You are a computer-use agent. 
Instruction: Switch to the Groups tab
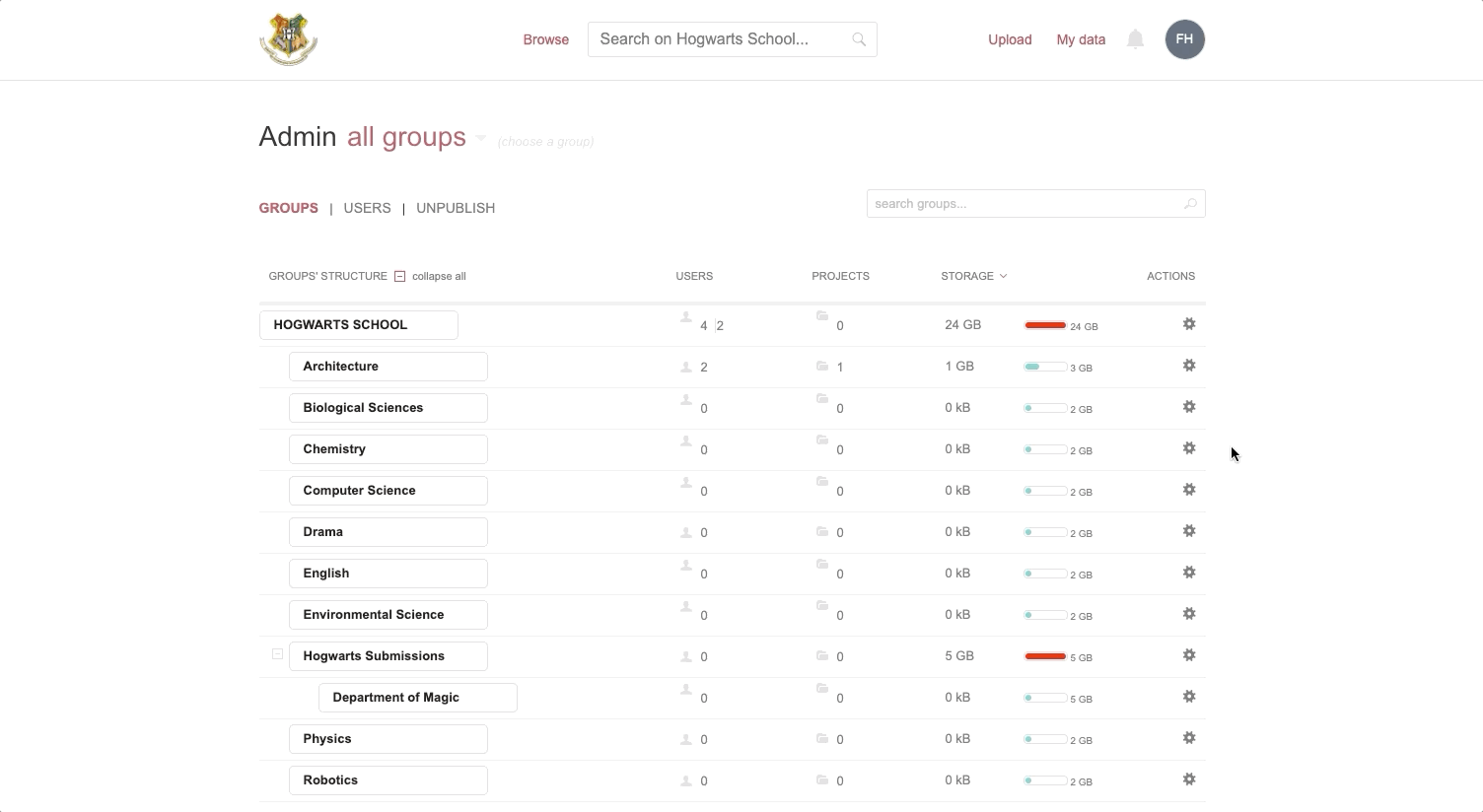click(288, 208)
